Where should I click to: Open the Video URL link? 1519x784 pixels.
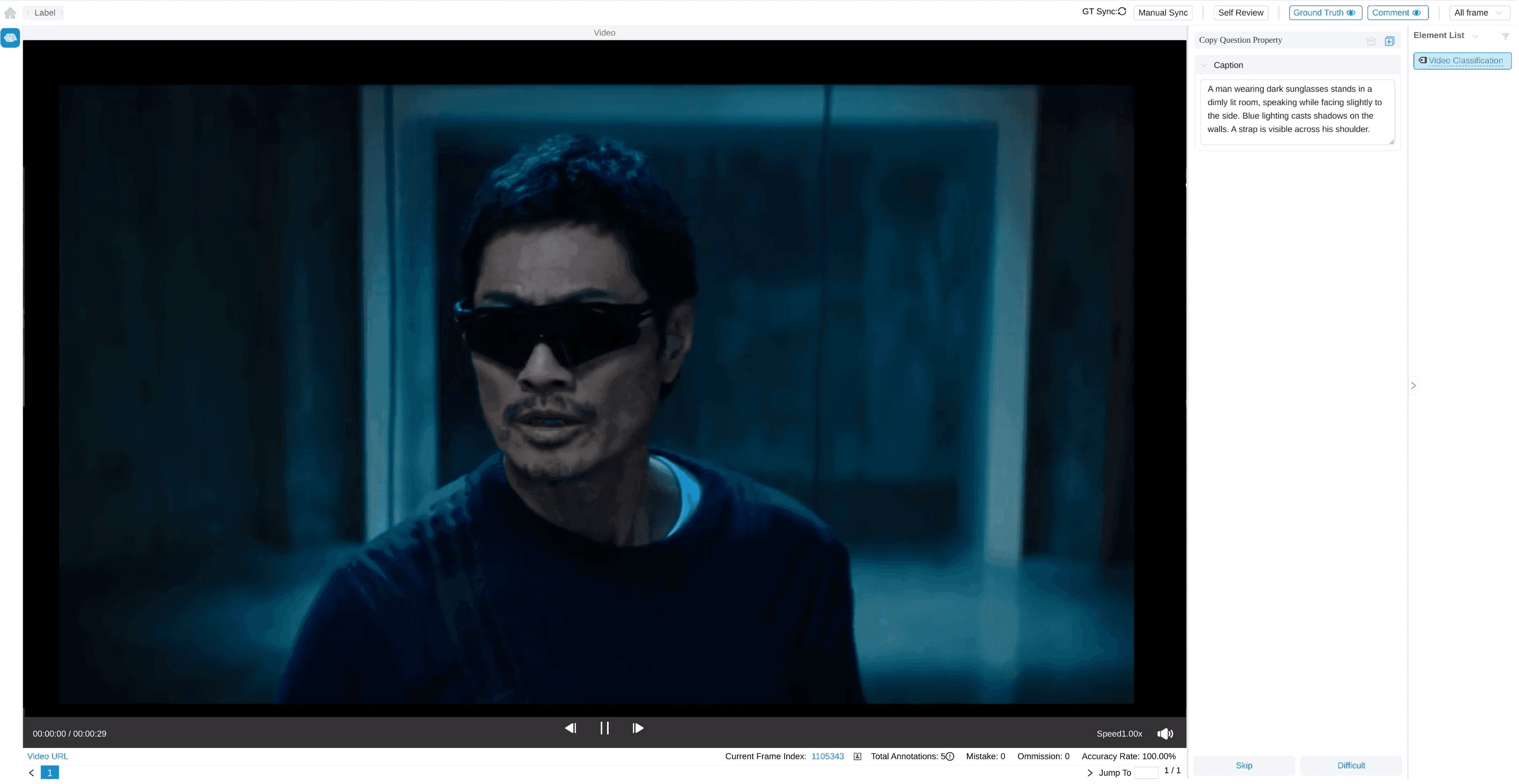point(47,756)
